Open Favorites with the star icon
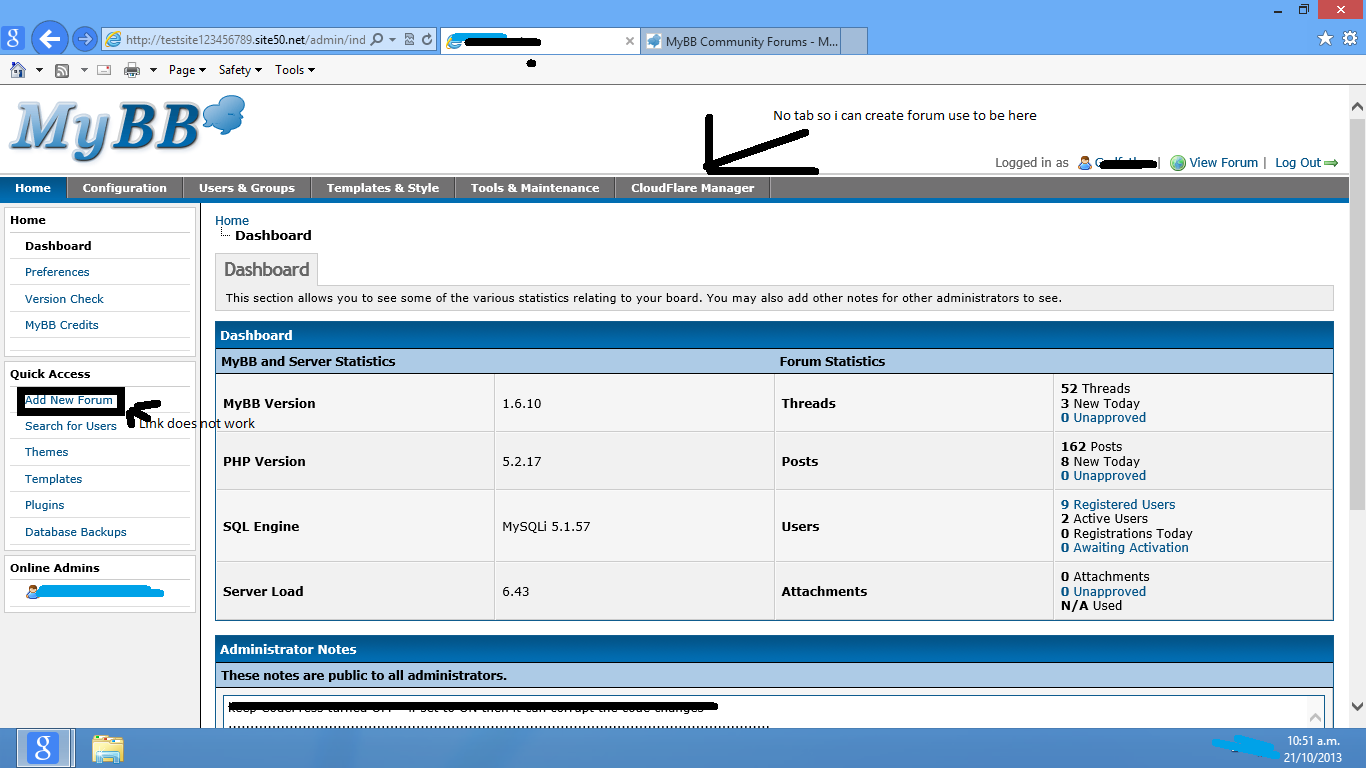The height and width of the screenshot is (768, 1366). tap(1325, 39)
